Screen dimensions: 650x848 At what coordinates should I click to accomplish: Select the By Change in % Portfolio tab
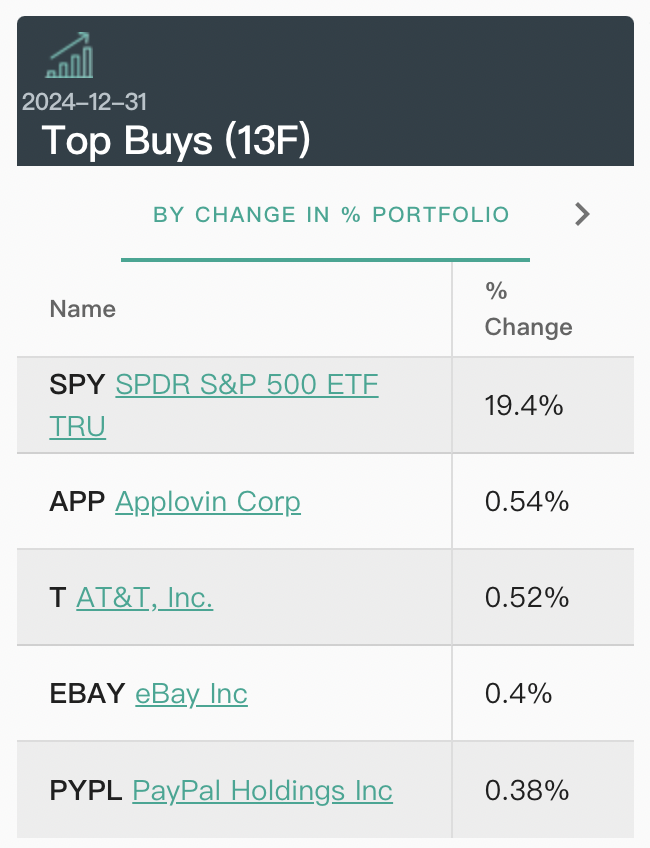tap(331, 215)
